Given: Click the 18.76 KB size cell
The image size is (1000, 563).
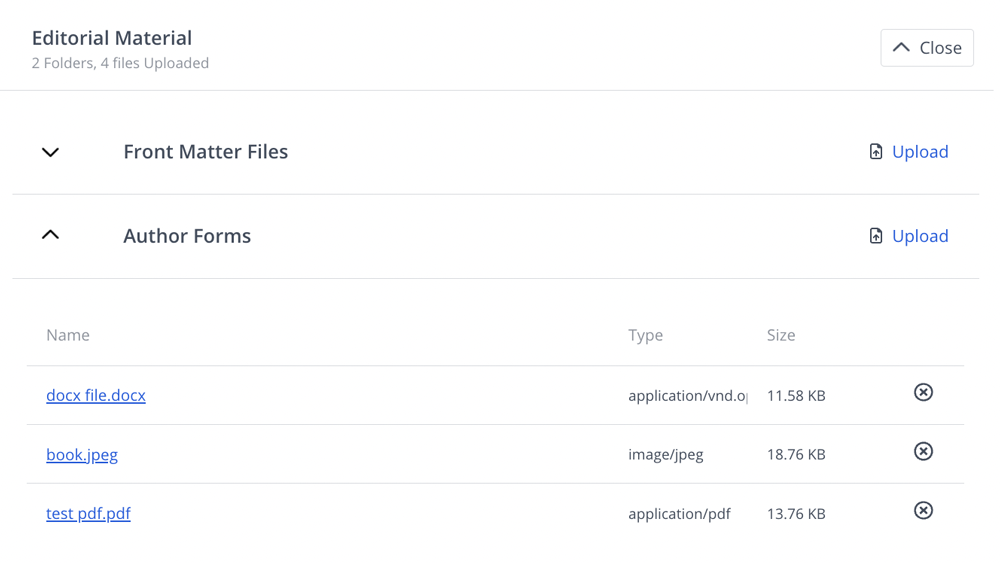Looking at the screenshot, I should pos(796,455).
